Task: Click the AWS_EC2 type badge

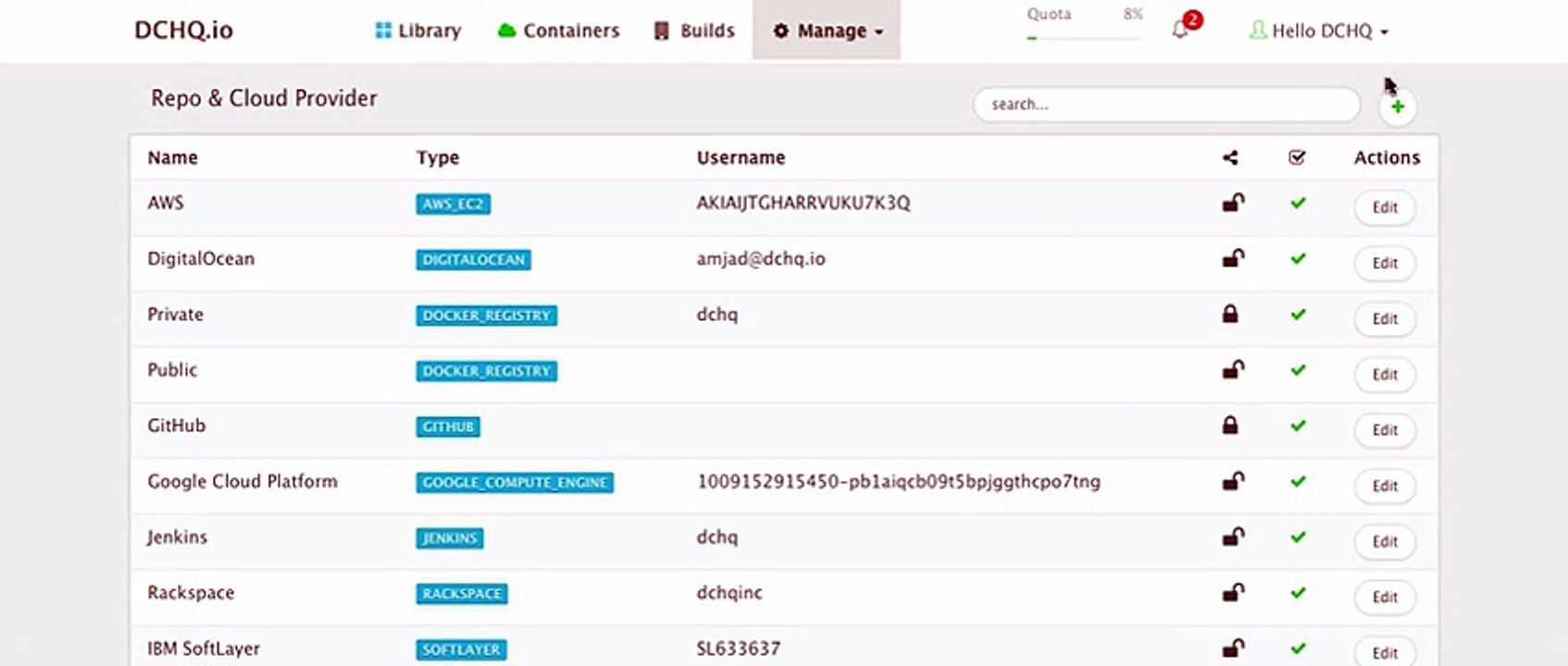Action: tap(453, 204)
